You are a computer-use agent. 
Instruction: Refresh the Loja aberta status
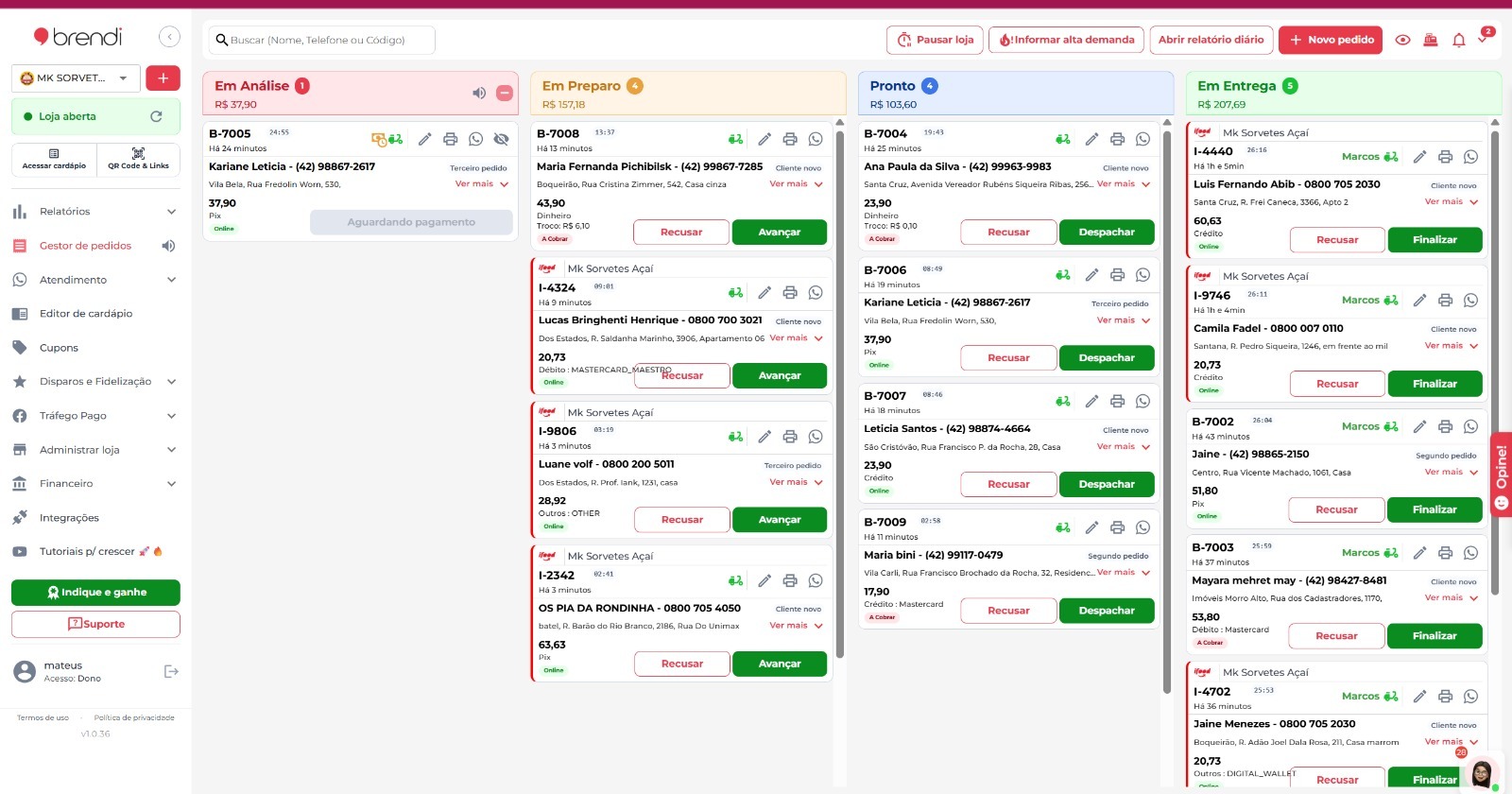156,116
